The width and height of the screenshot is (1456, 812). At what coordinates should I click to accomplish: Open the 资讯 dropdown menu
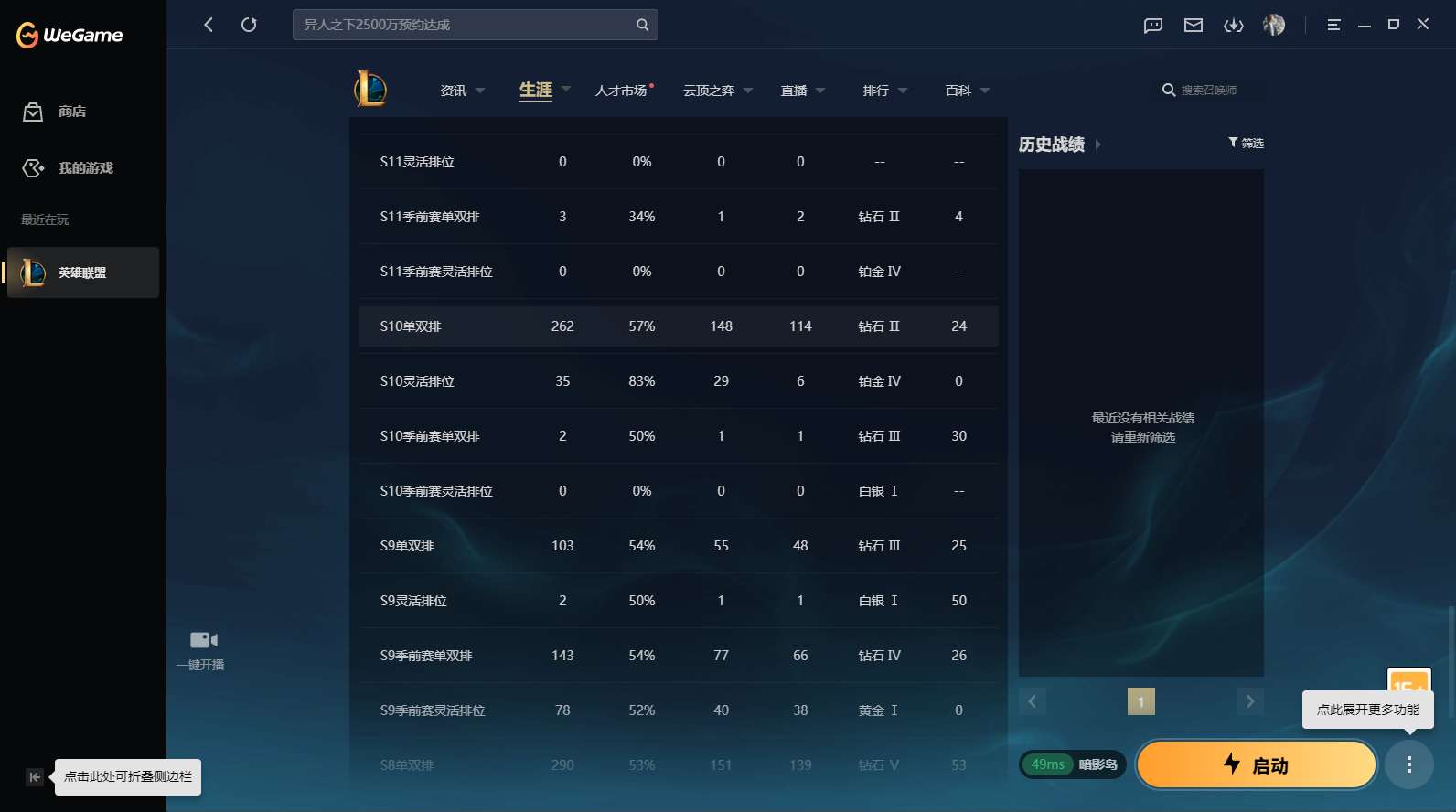462,91
